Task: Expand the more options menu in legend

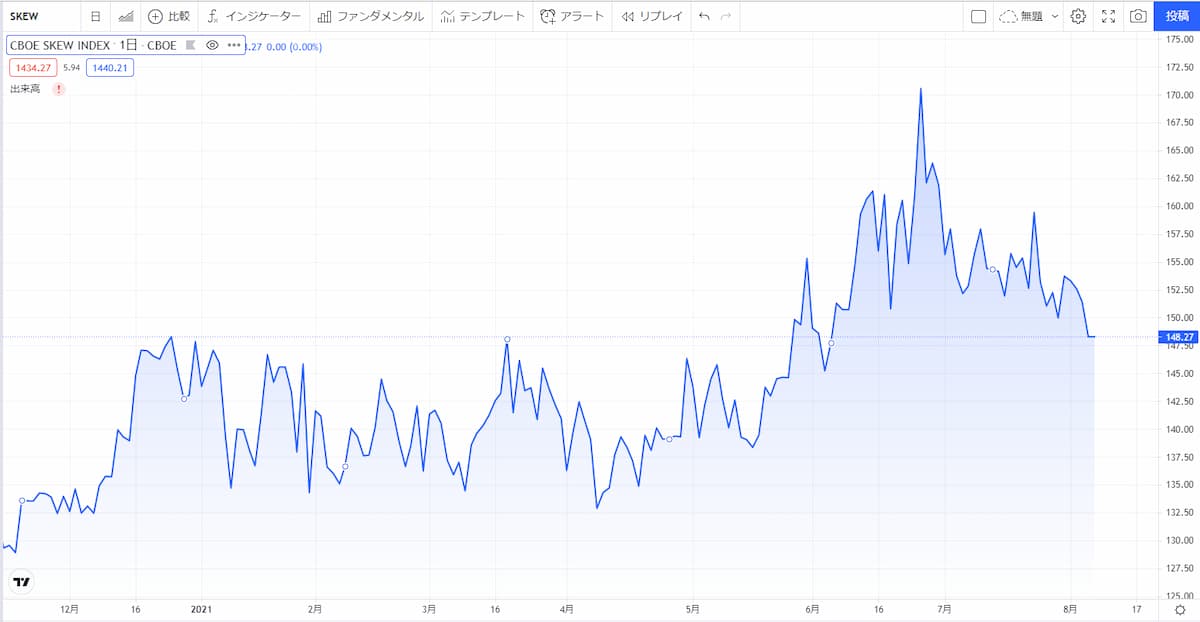Action: 234,45
